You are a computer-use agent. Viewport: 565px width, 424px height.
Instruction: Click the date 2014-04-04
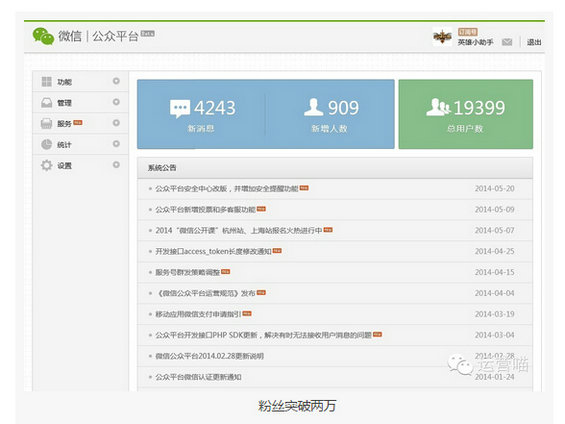pyautogui.click(x=494, y=293)
